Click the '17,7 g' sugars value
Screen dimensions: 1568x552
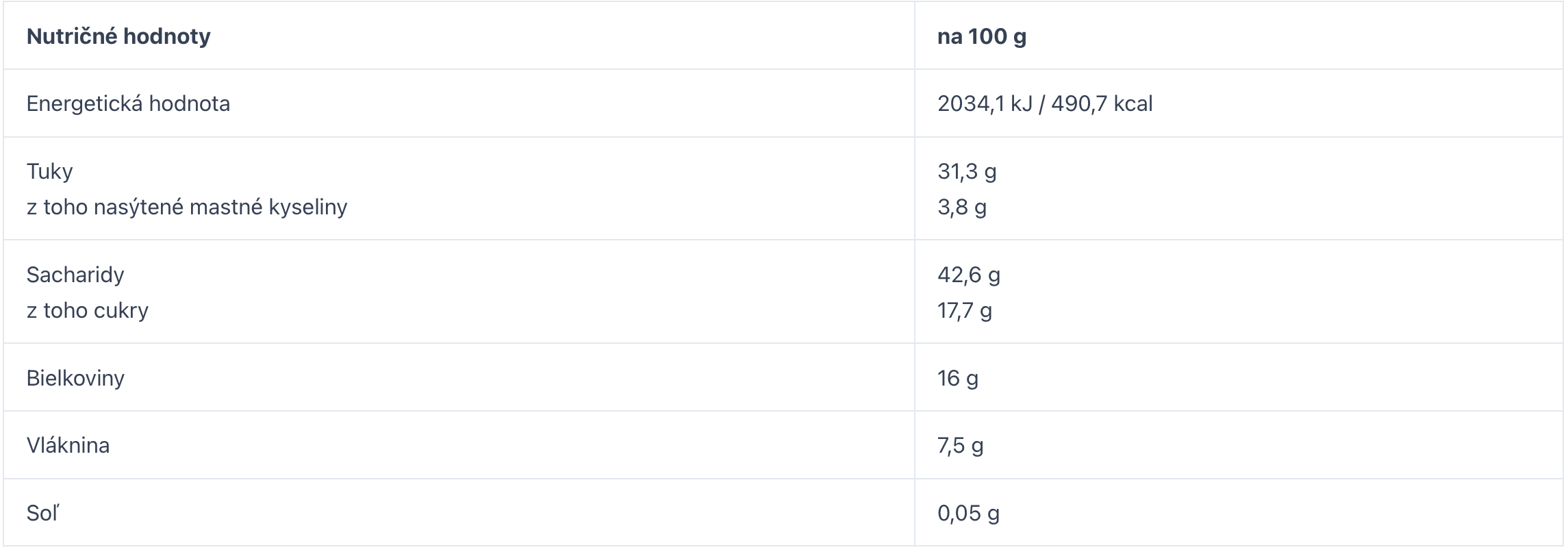point(964,310)
